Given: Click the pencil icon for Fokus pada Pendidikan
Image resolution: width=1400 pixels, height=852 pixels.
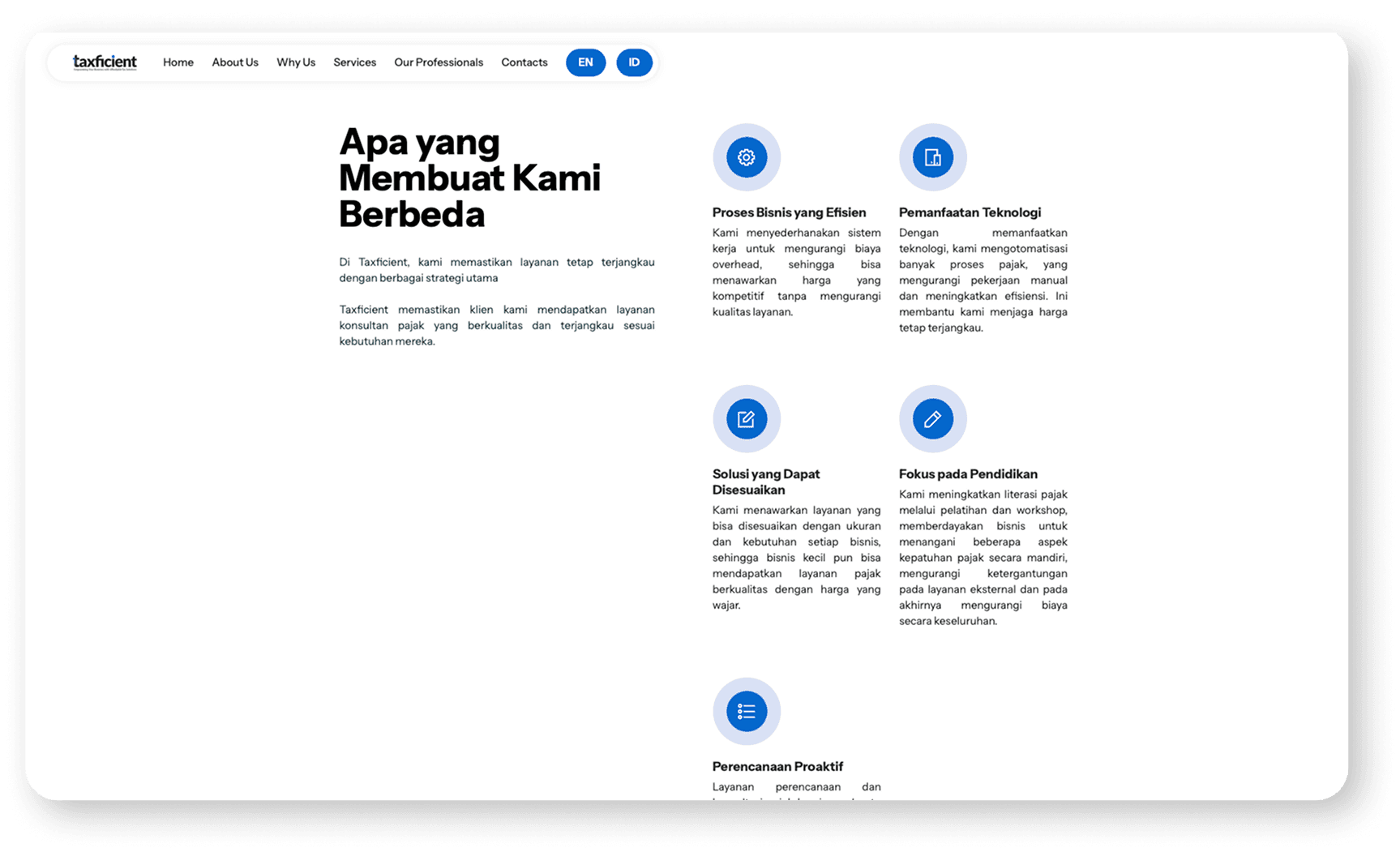Looking at the screenshot, I should [932, 419].
